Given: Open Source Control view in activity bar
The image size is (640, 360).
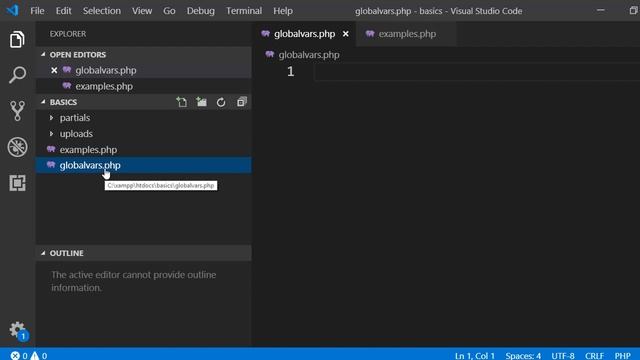Looking at the screenshot, I should click(x=17, y=111).
